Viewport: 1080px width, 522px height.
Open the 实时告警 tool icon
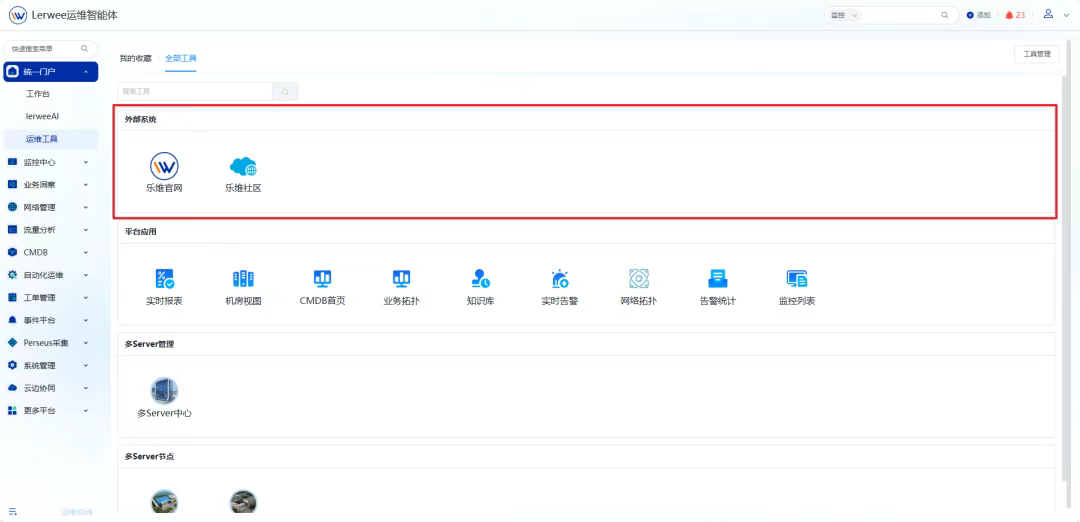[x=559, y=279]
